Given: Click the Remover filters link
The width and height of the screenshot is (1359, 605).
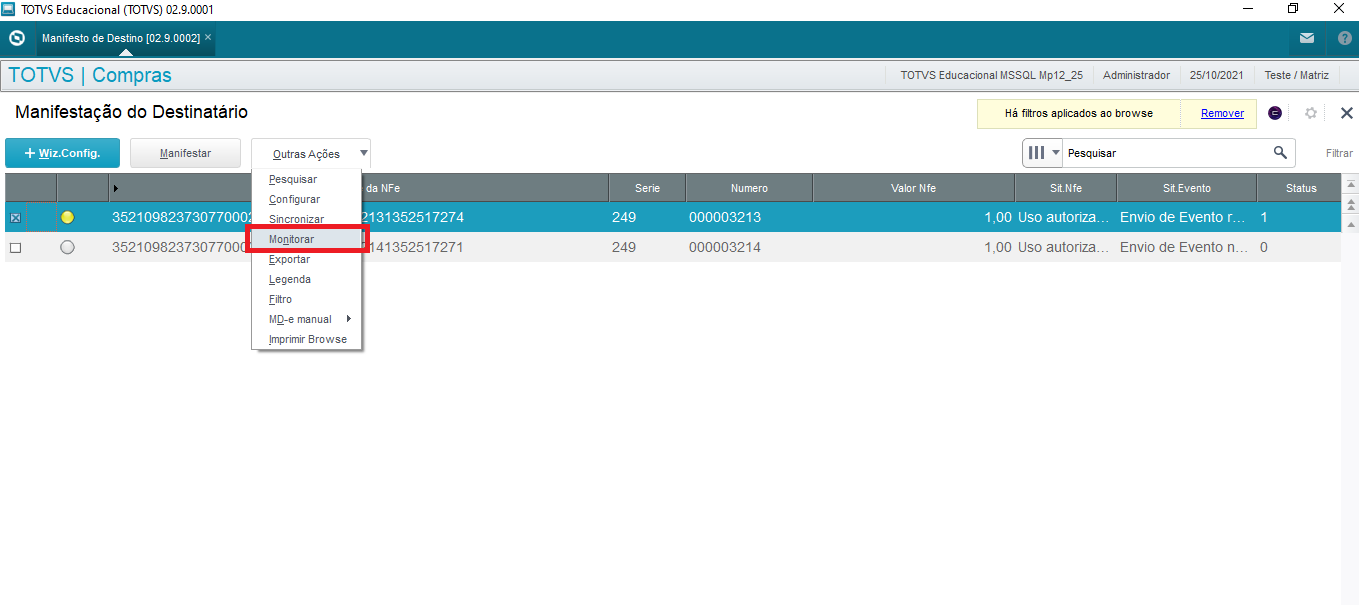Looking at the screenshot, I should tap(1222, 113).
